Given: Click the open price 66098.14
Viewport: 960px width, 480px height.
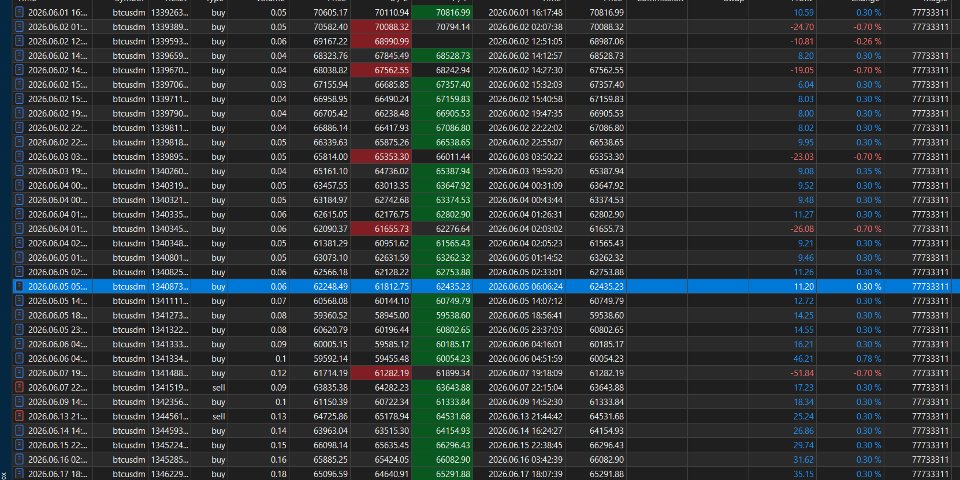Looking at the screenshot, I should pos(331,444).
